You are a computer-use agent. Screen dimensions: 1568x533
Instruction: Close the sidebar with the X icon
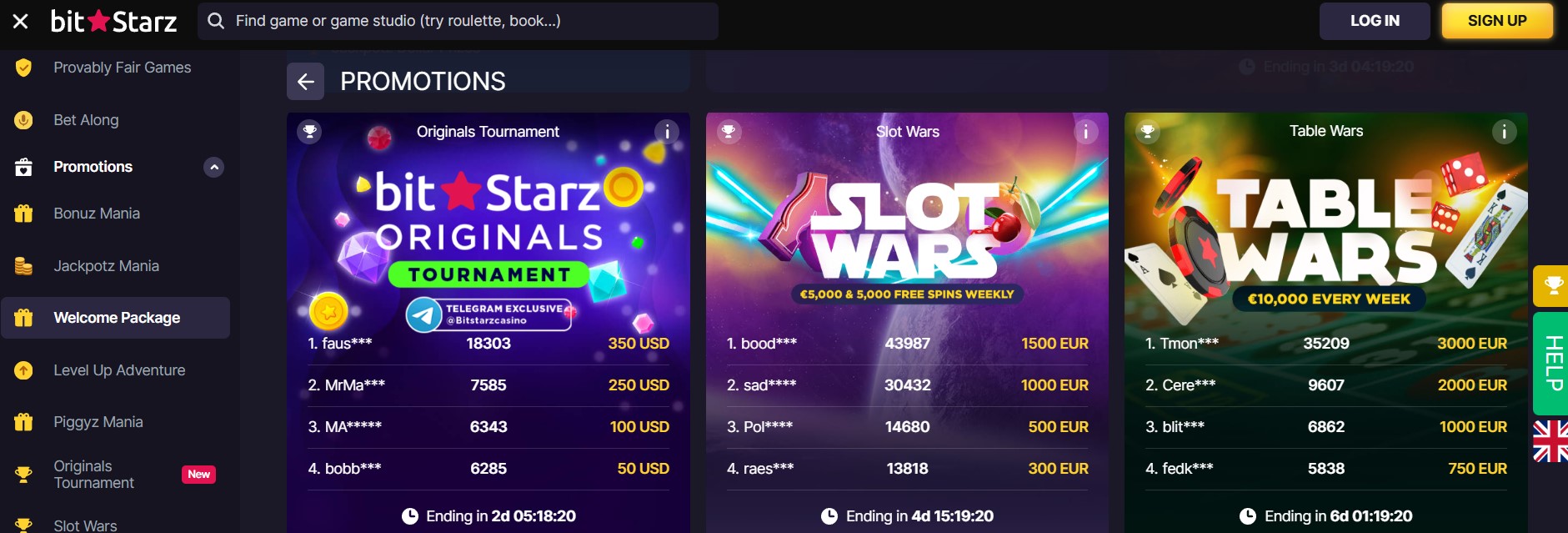click(18, 20)
